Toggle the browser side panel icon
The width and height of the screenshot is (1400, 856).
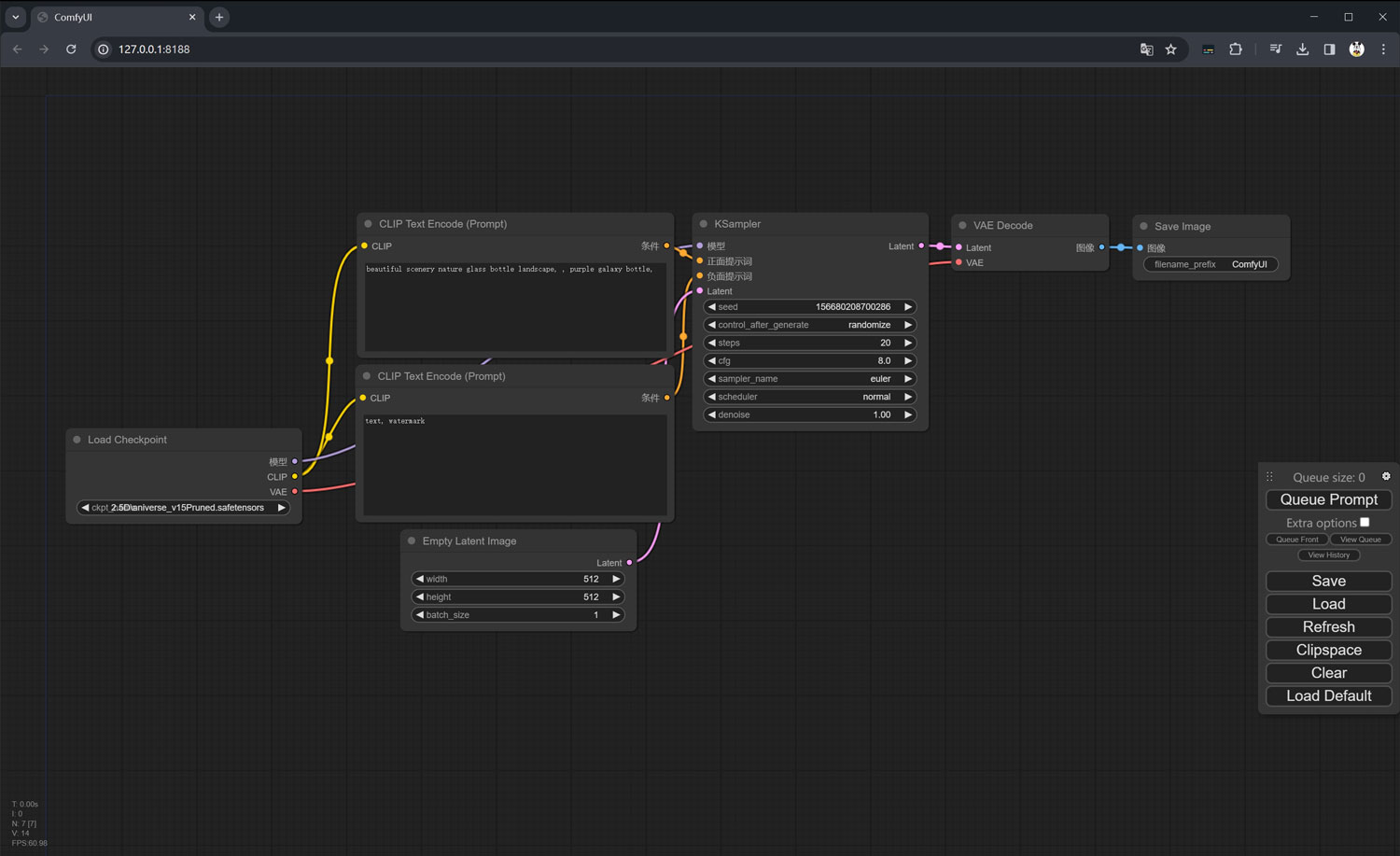click(1329, 49)
